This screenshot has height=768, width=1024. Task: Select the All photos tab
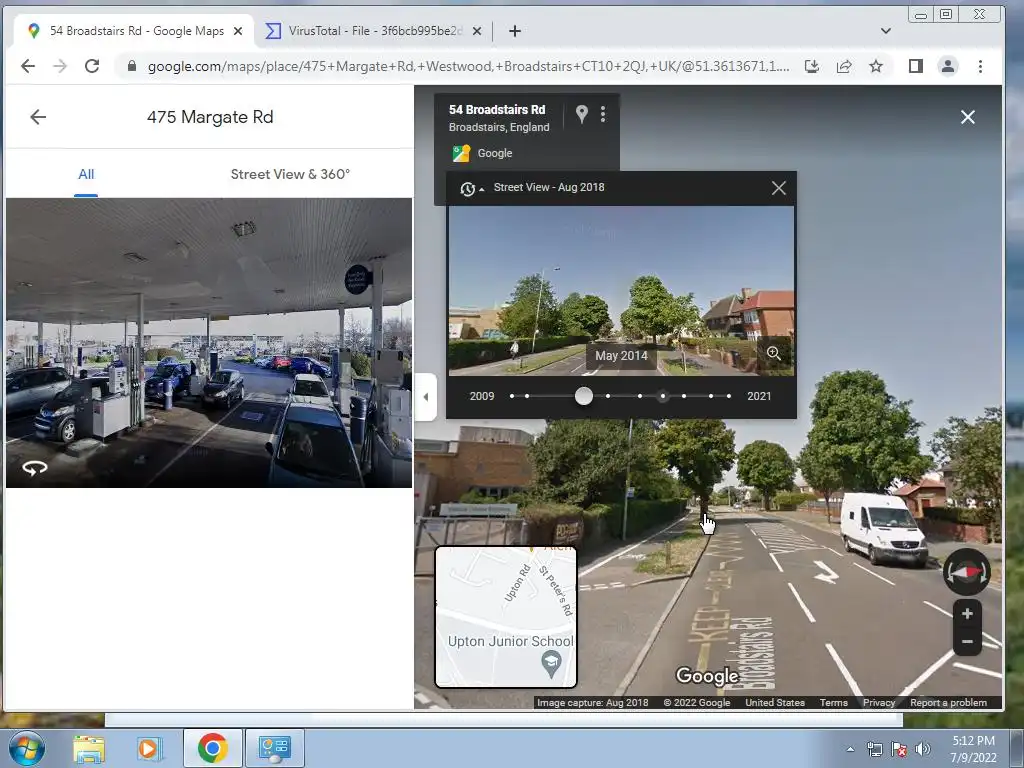[x=86, y=174]
